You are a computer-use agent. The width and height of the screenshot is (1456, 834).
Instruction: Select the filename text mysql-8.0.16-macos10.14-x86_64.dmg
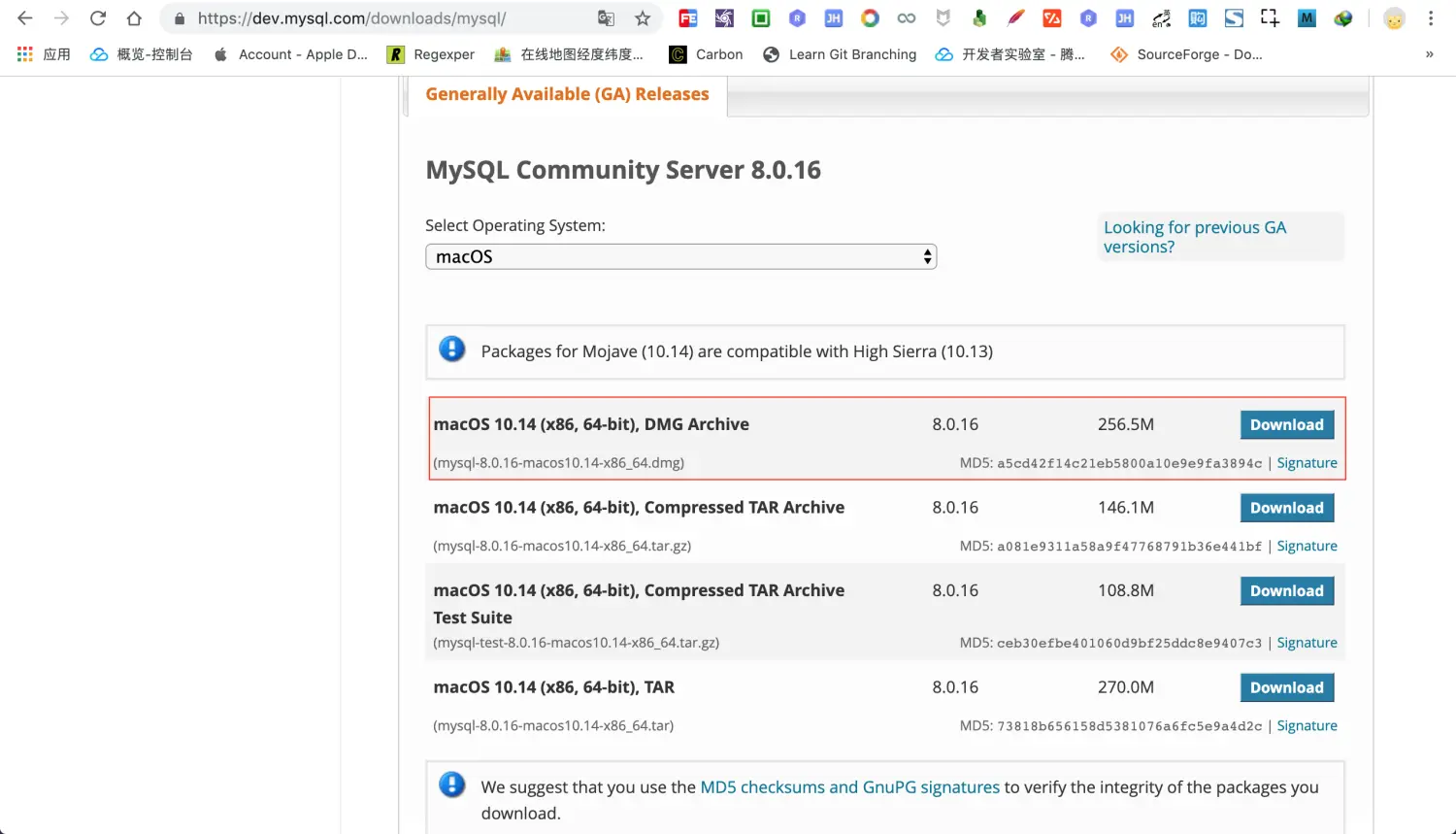(x=559, y=463)
